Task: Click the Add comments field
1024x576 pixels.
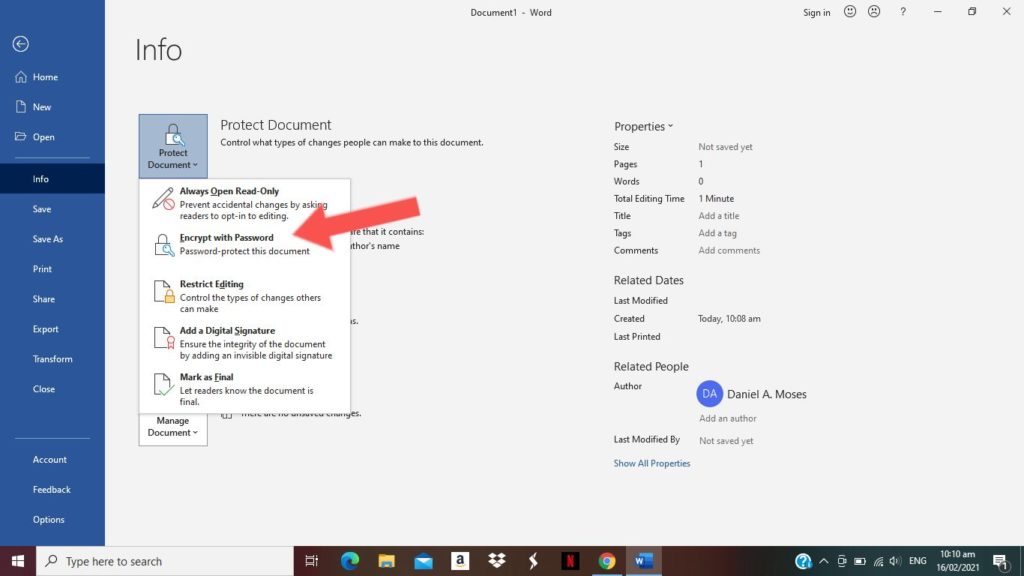Action: click(729, 251)
